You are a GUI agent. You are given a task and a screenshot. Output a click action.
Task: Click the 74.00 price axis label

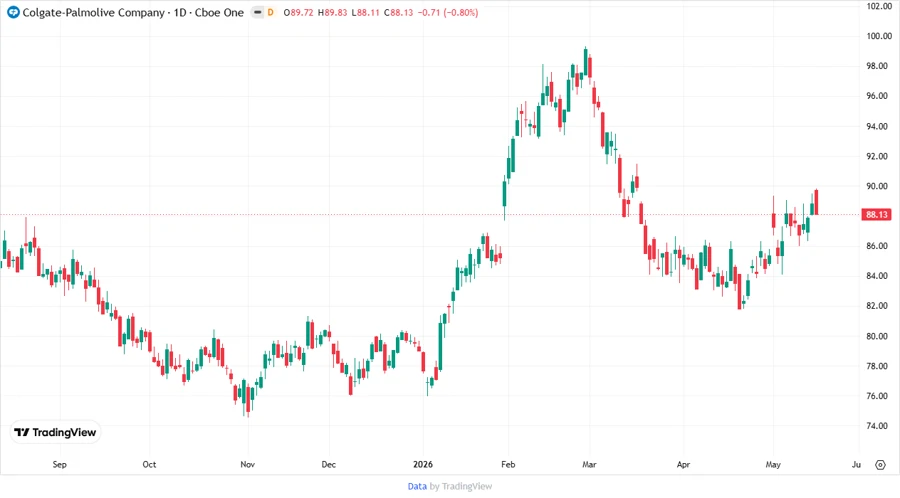pos(879,426)
